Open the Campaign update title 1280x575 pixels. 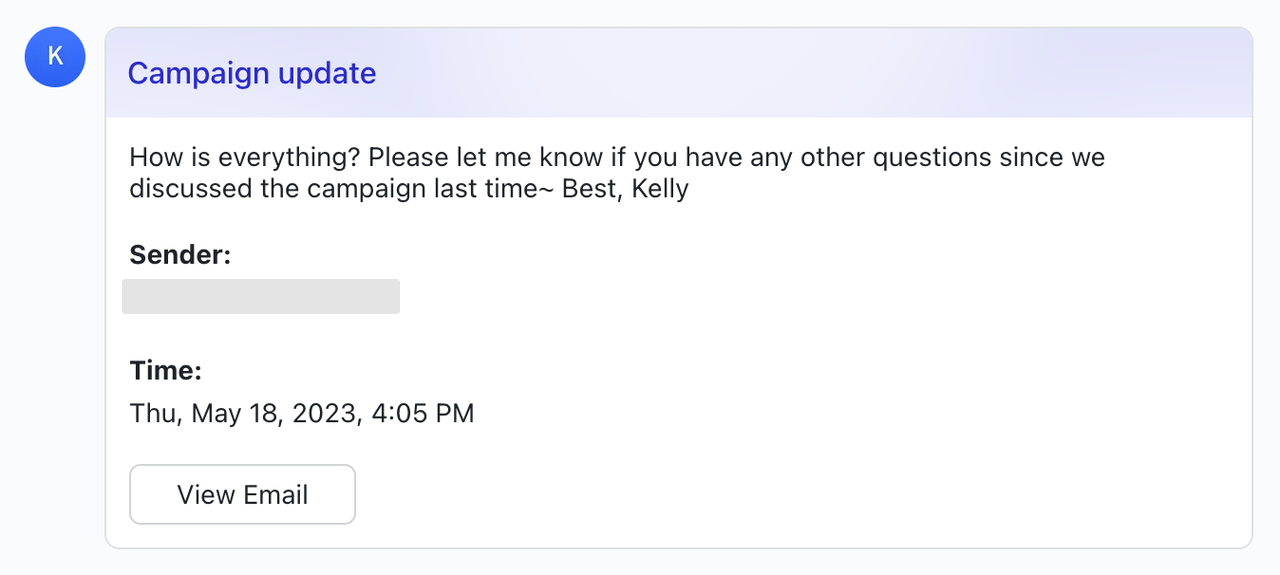pyautogui.click(x=252, y=73)
